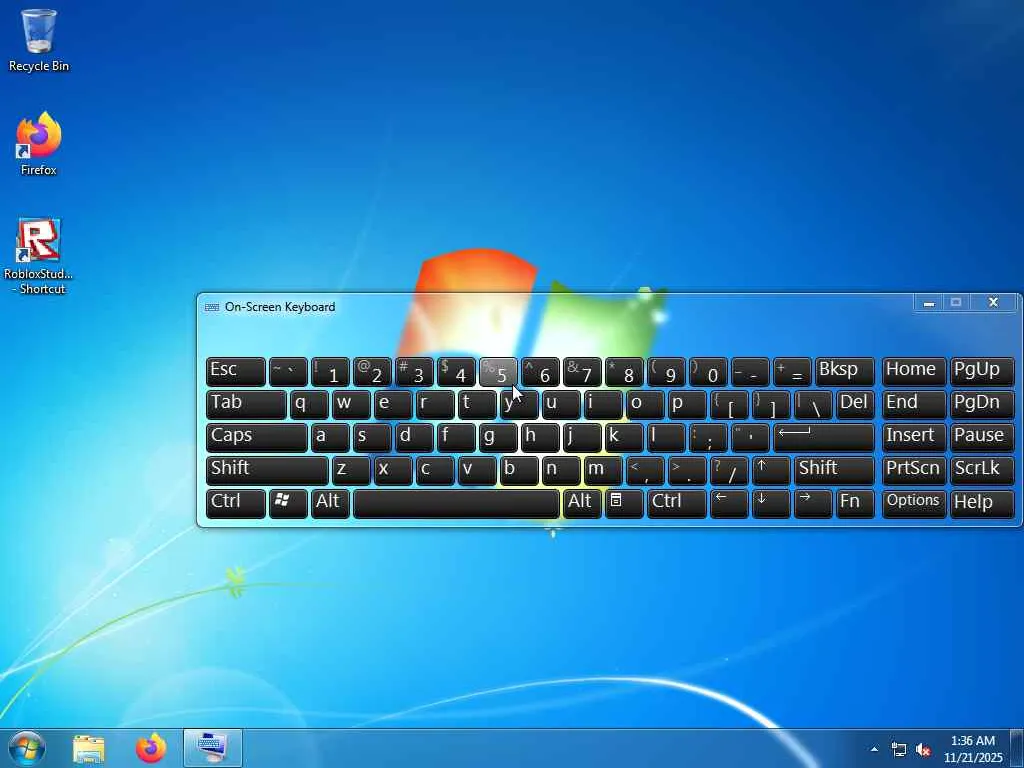Click the space bar key
This screenshot has height=768, width=1024.
pyautogui.click(x=456, y=503)
